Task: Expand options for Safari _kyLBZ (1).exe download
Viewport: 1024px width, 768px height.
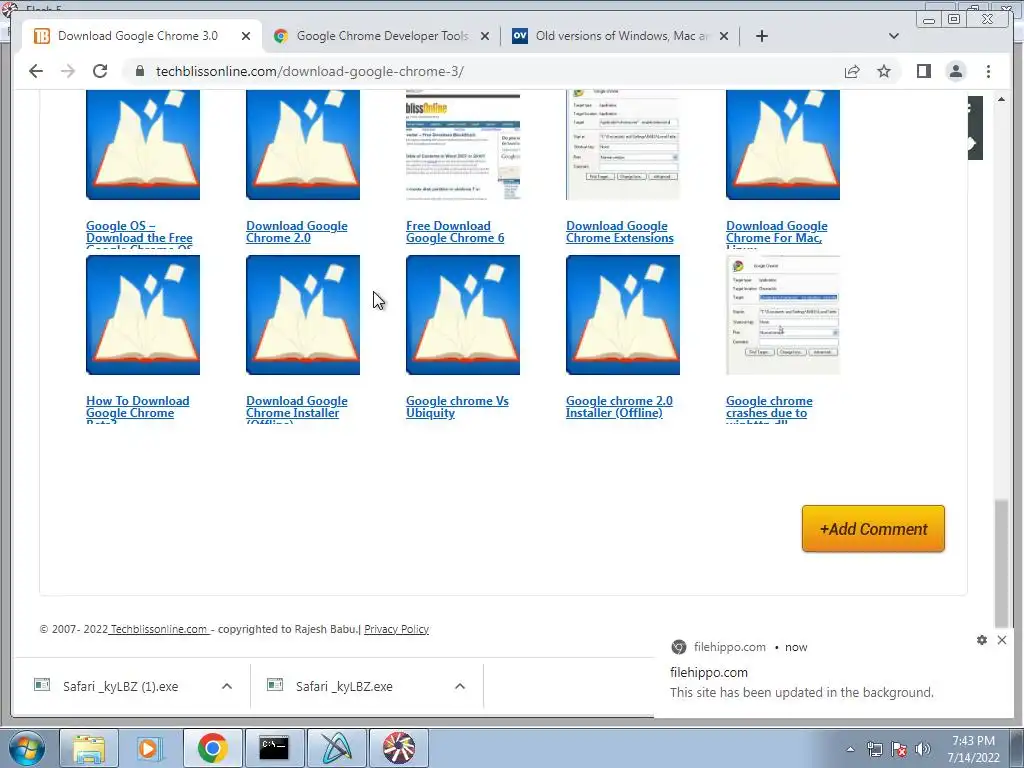Action: [x=227, y=686]
